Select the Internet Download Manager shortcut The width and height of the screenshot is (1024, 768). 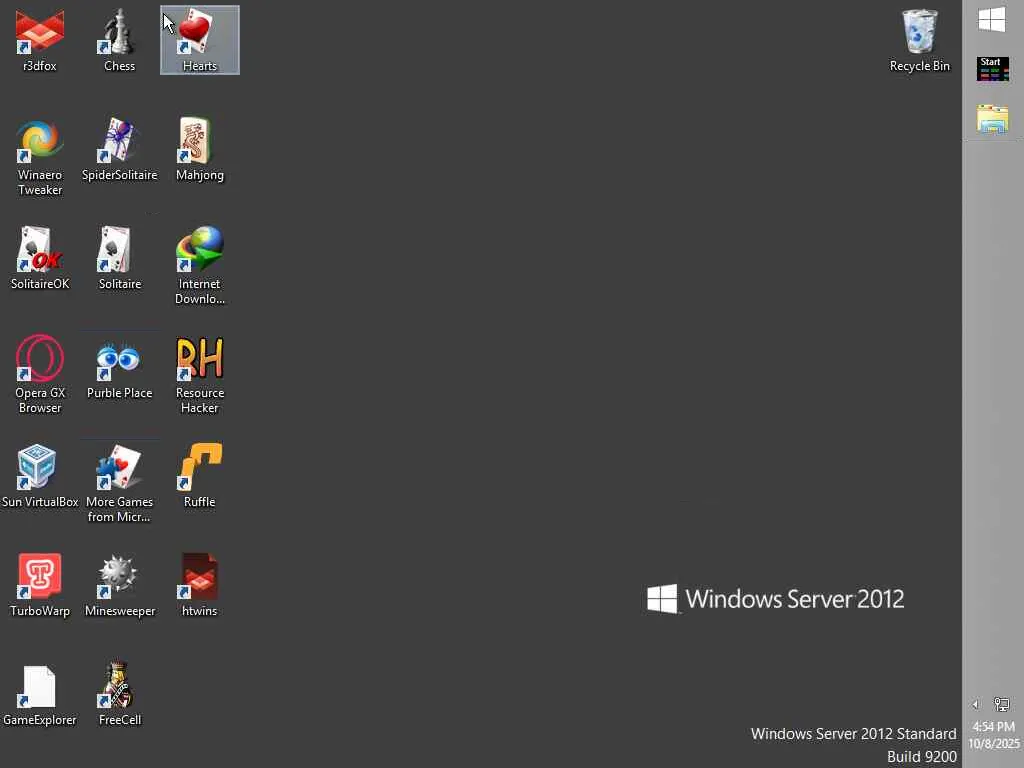click(x=200, y=266)
